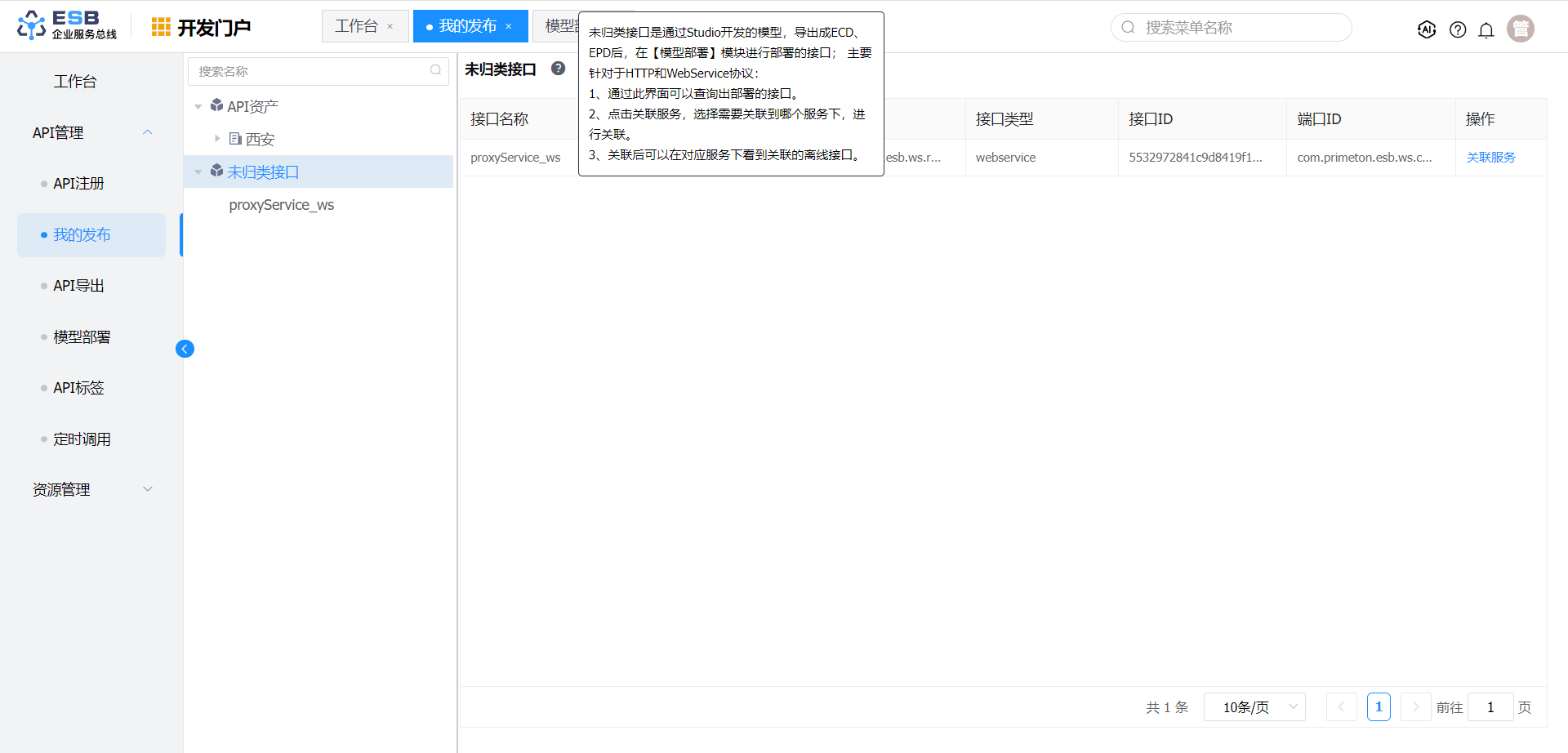Click the orange grid app menu icon
This screenshot has width=1568, height=753.
[161, 27]
